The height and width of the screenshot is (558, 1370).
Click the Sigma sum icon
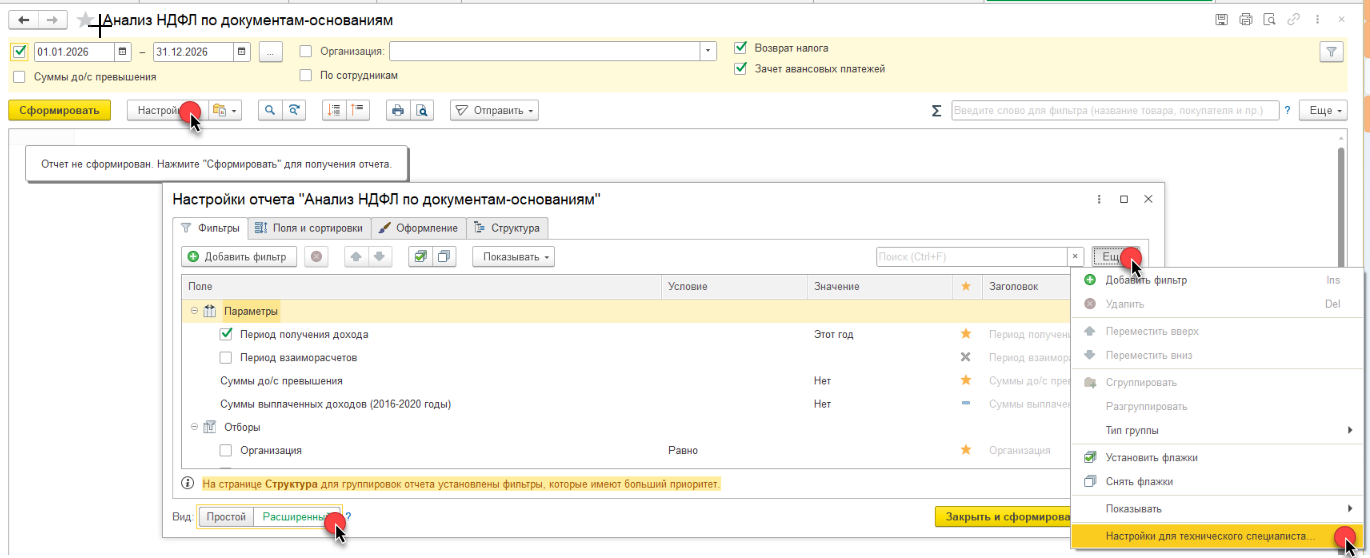[936, 111]
